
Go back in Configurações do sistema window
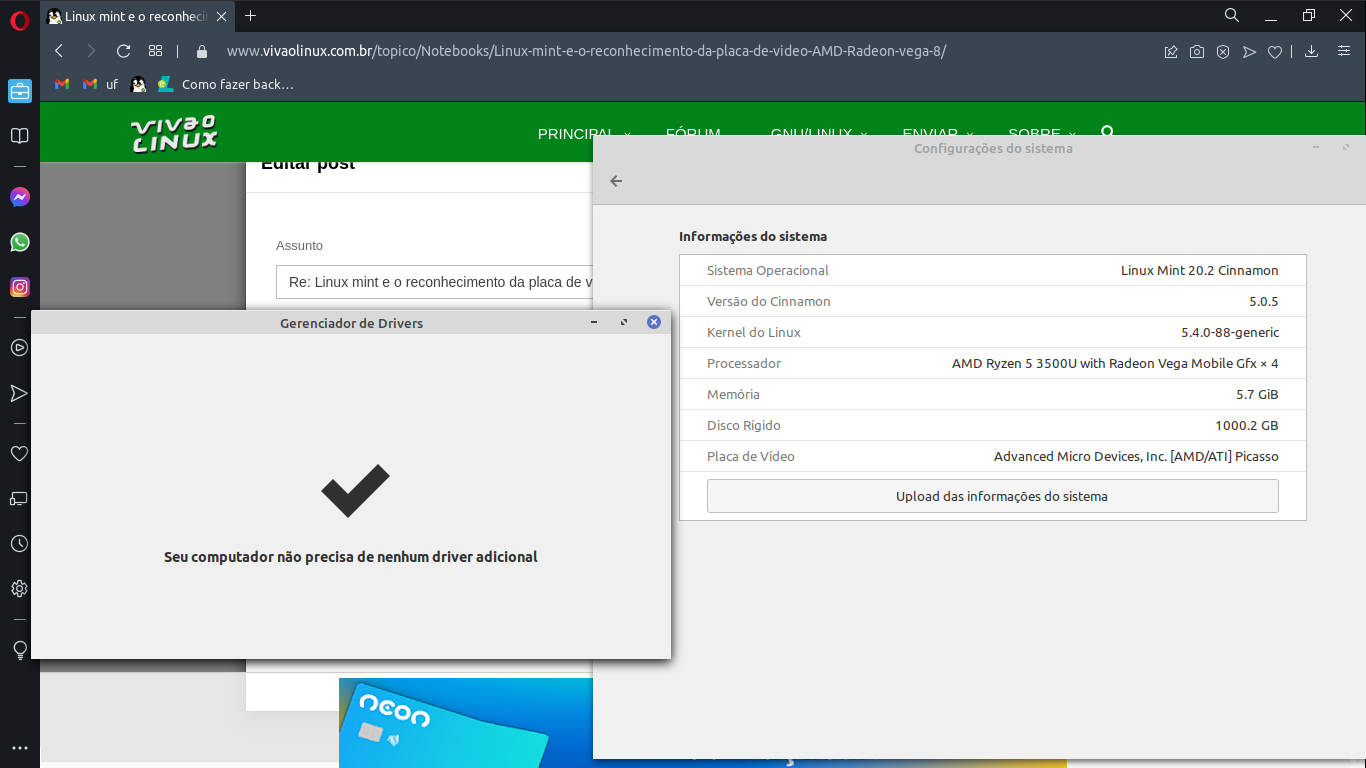(616, 181)
